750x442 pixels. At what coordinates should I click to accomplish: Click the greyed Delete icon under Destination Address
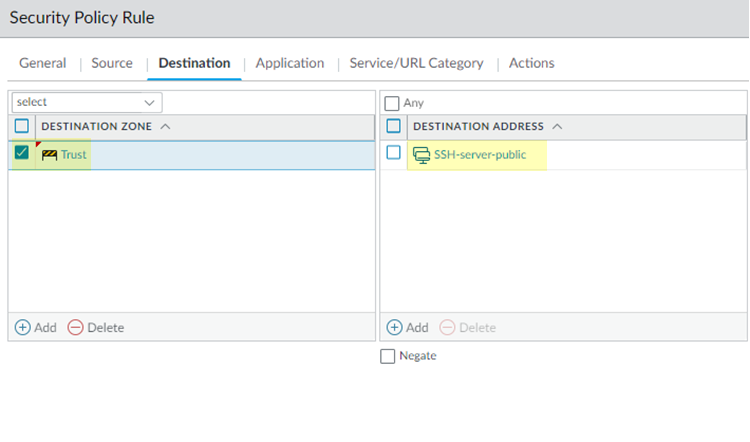coord(447,327)
